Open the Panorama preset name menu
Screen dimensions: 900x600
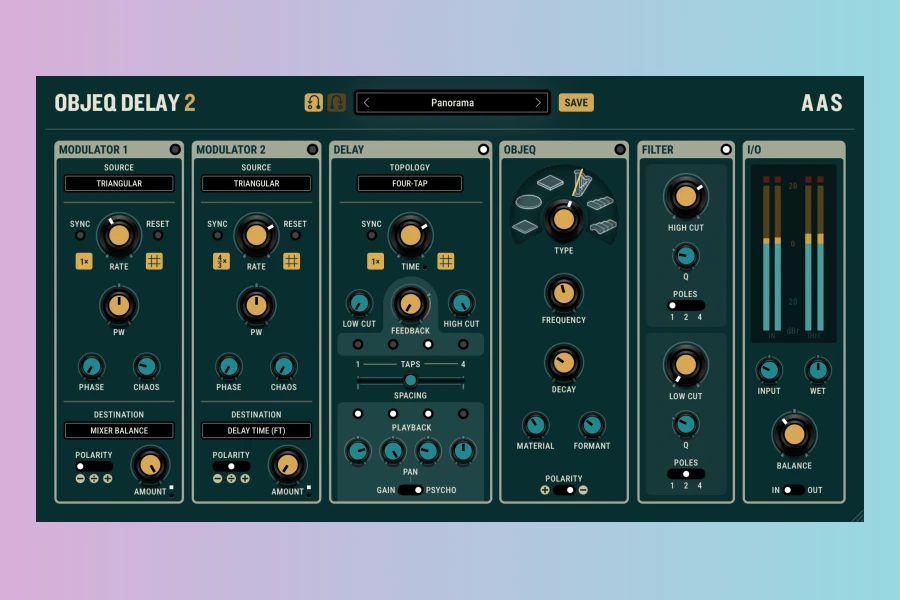pos(452,102)
